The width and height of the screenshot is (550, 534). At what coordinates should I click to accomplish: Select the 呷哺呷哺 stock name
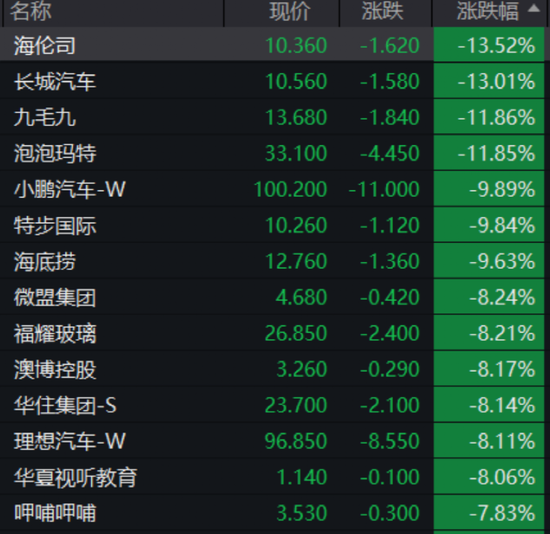55,513
